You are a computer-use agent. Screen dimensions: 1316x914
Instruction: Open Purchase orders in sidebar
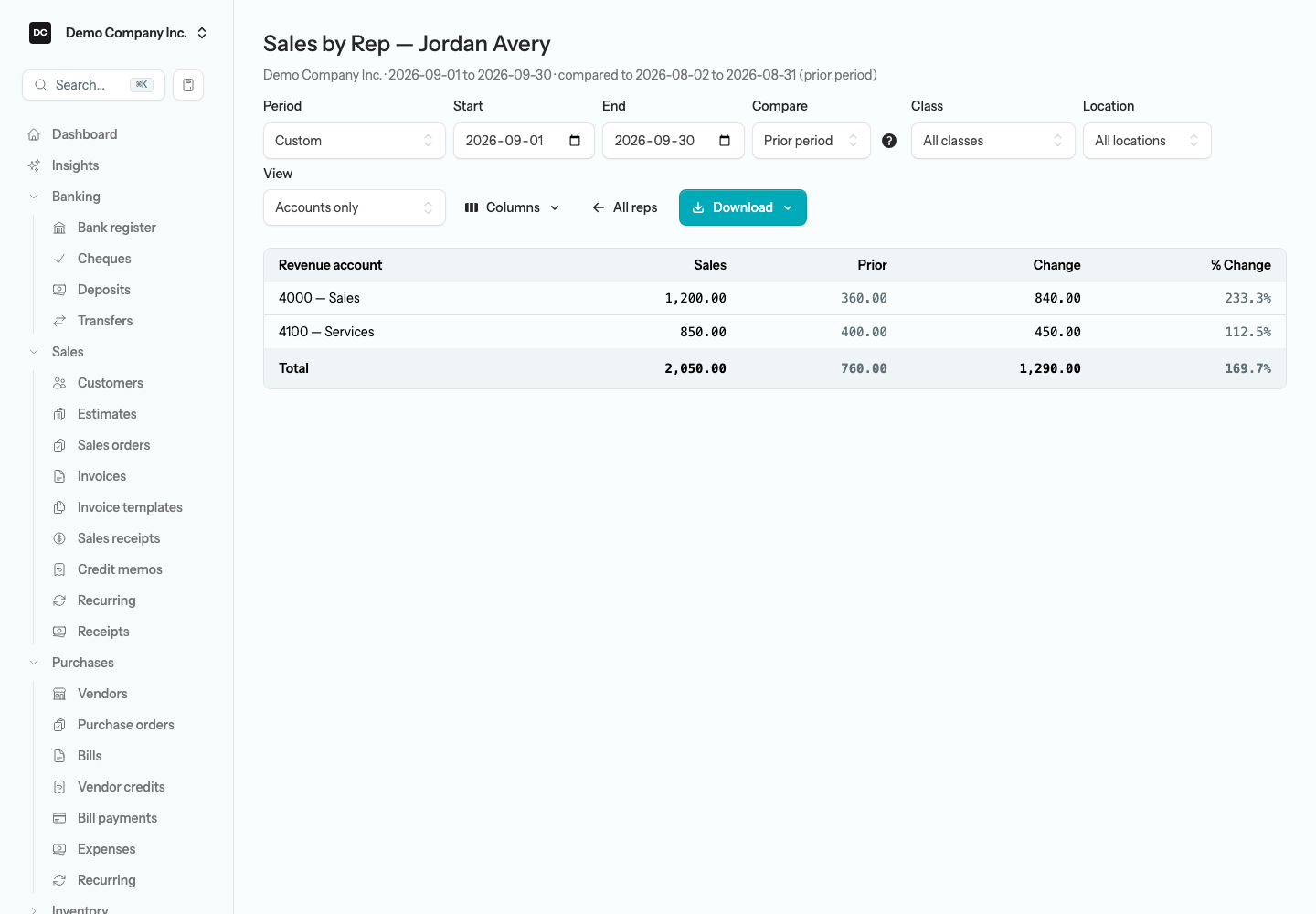[126, 725]
